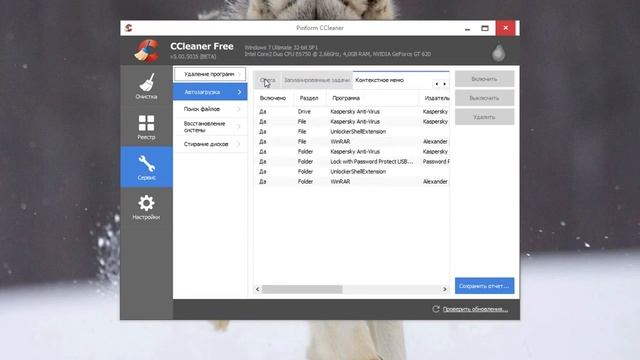Select Drive Kaspersky Anti-Virus row

click(352, 111)
